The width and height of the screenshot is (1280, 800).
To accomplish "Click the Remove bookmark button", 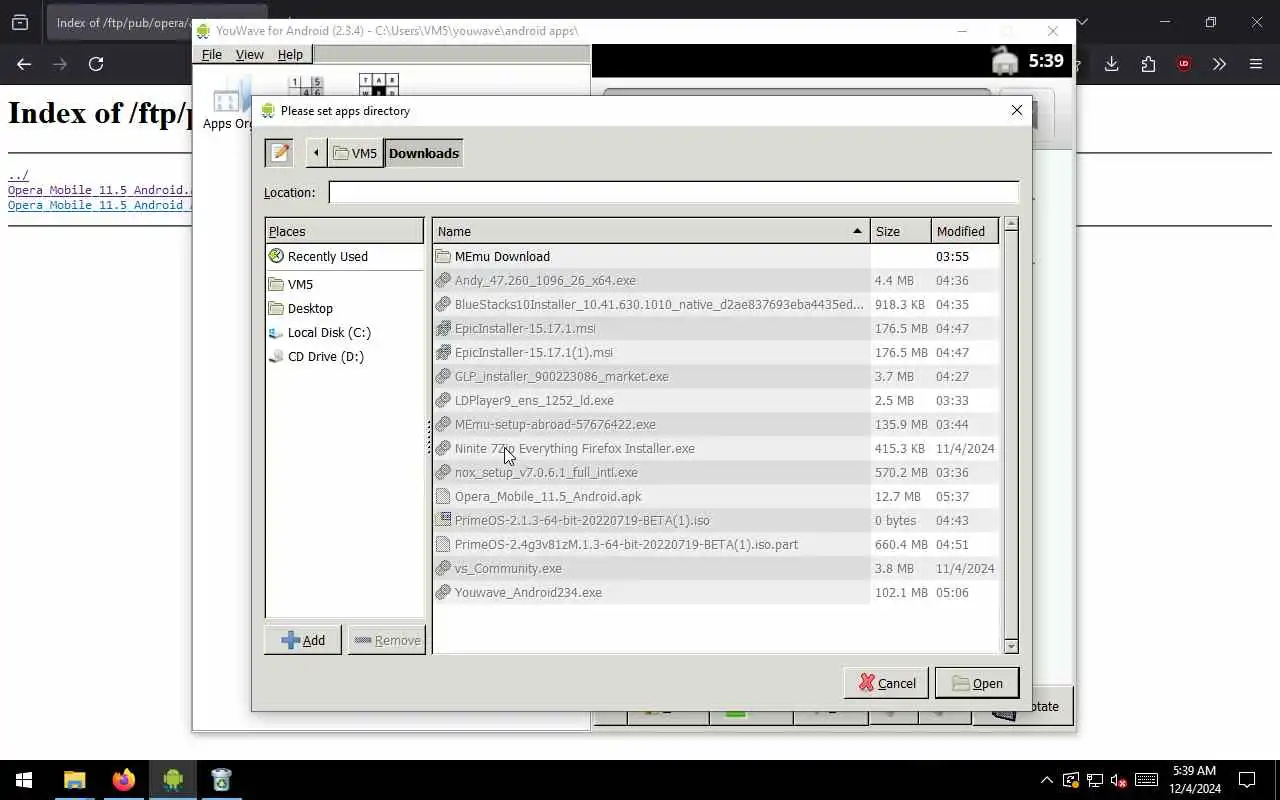I will click(386, 640).
